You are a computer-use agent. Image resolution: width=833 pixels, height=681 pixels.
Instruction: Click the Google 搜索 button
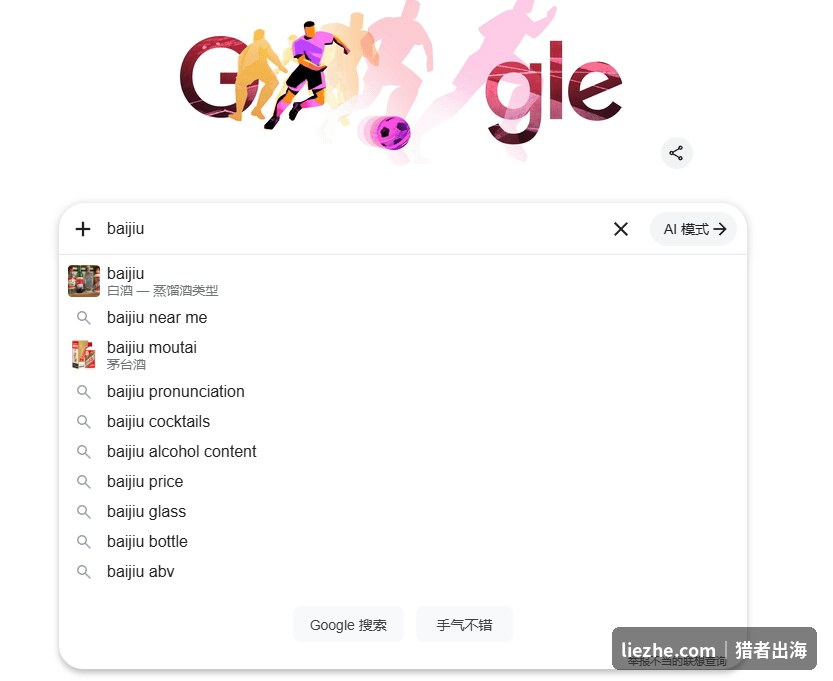348,625
